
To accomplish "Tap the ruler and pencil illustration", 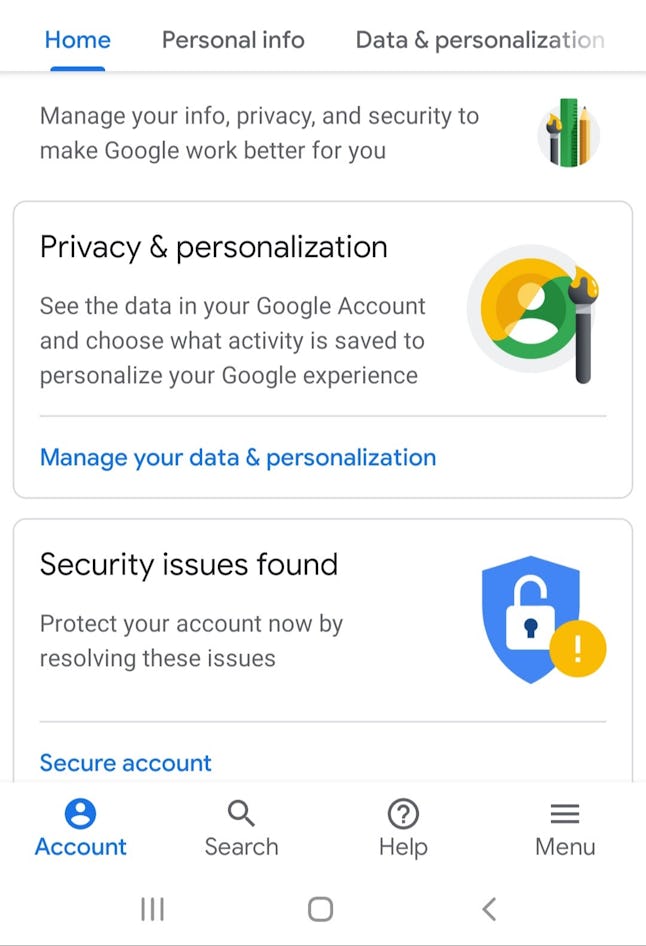I will pos(568,133).
